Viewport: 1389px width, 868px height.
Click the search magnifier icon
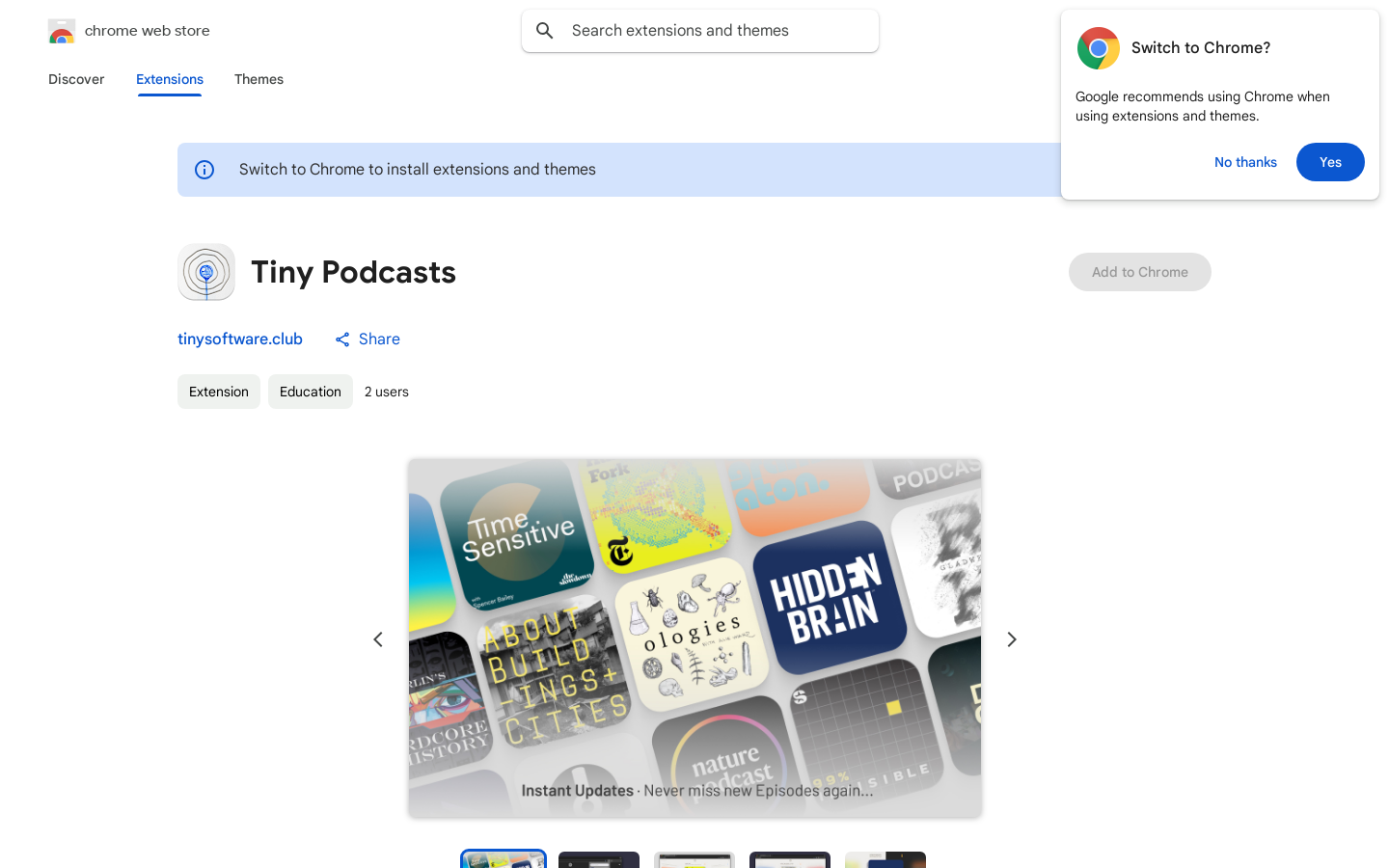tap(545, 31)
